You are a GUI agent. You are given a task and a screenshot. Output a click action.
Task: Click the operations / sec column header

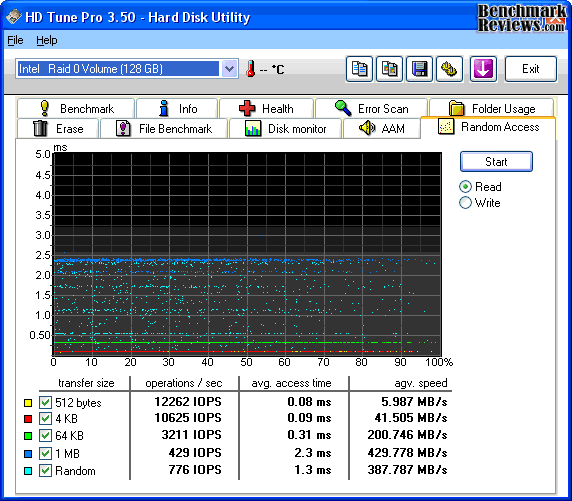pyautogui.click(x=184, y=383)
